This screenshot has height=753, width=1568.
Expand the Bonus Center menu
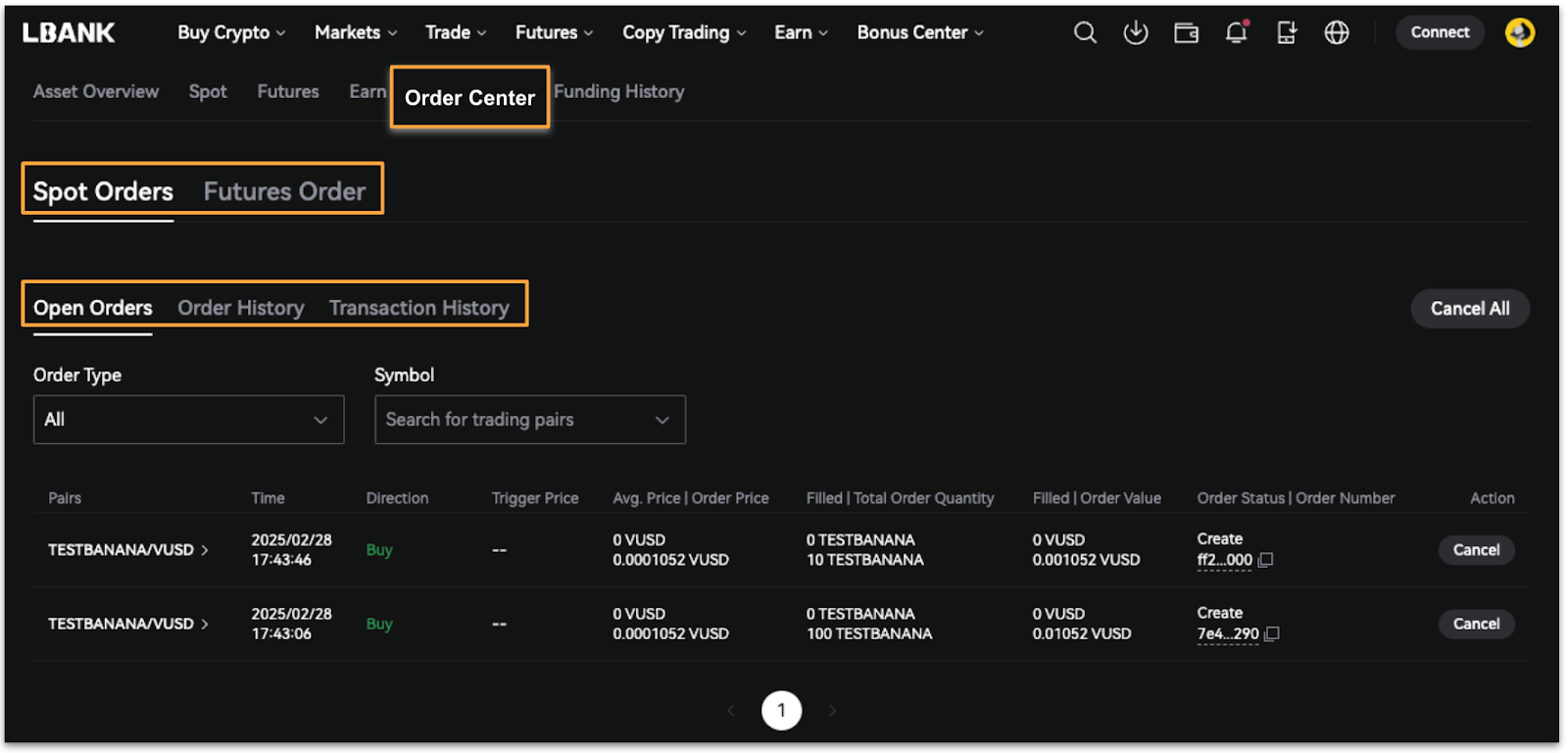[920, 32]
